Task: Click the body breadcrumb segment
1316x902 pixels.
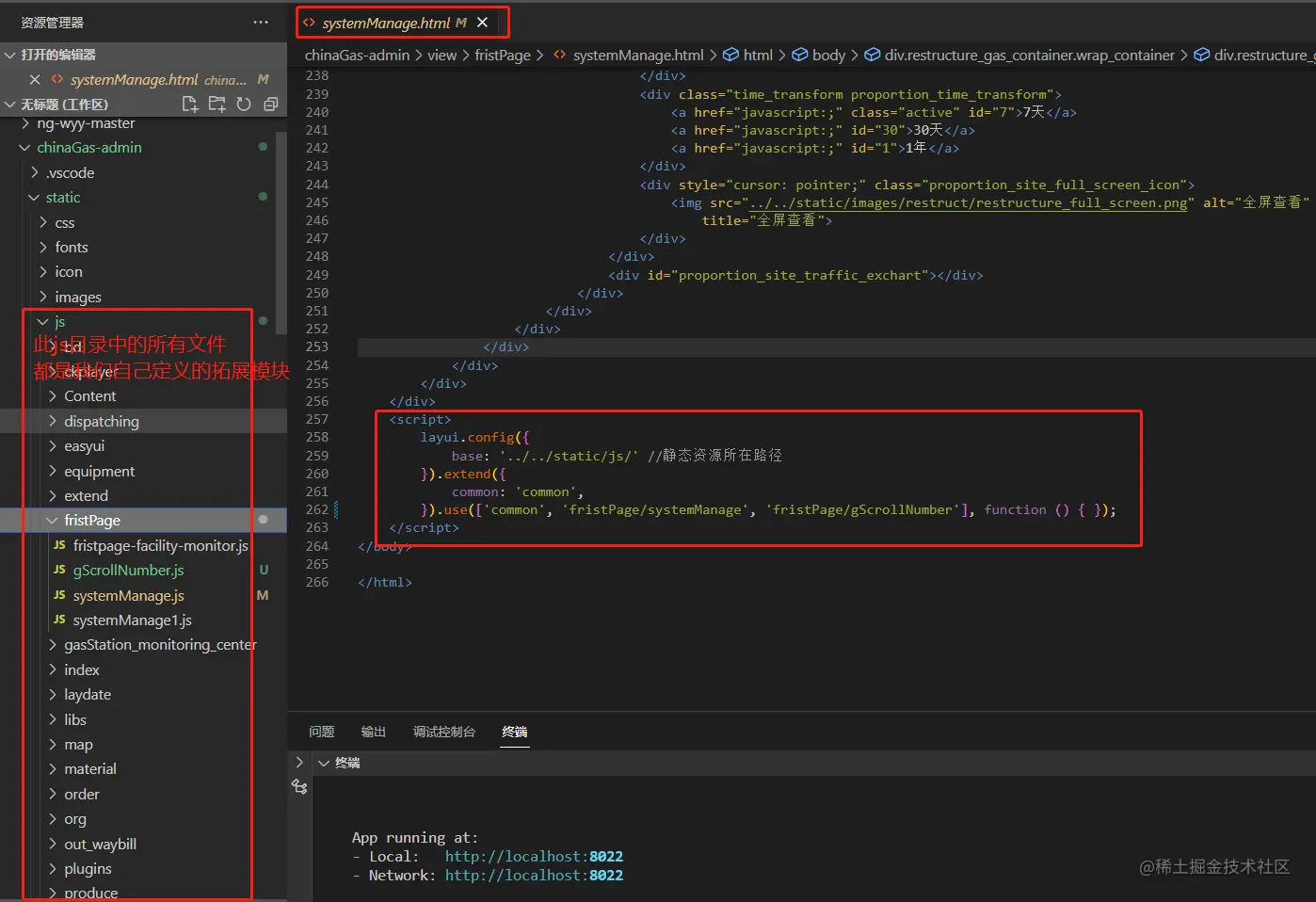Action: 828,56
